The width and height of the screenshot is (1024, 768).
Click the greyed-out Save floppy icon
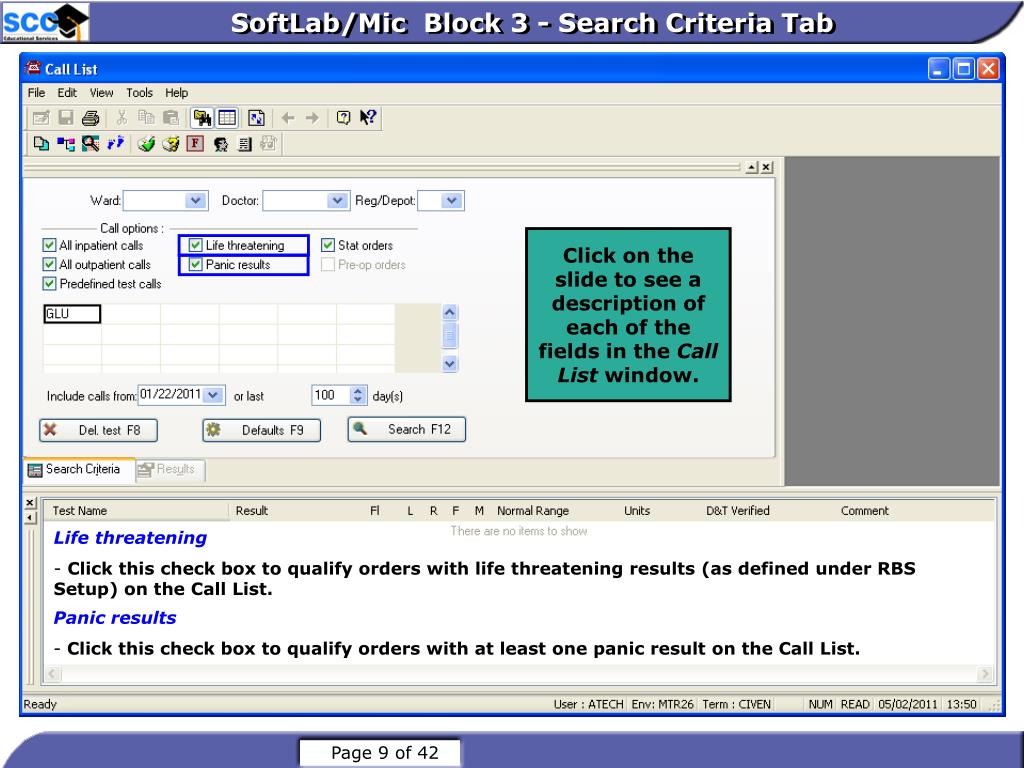66,118
